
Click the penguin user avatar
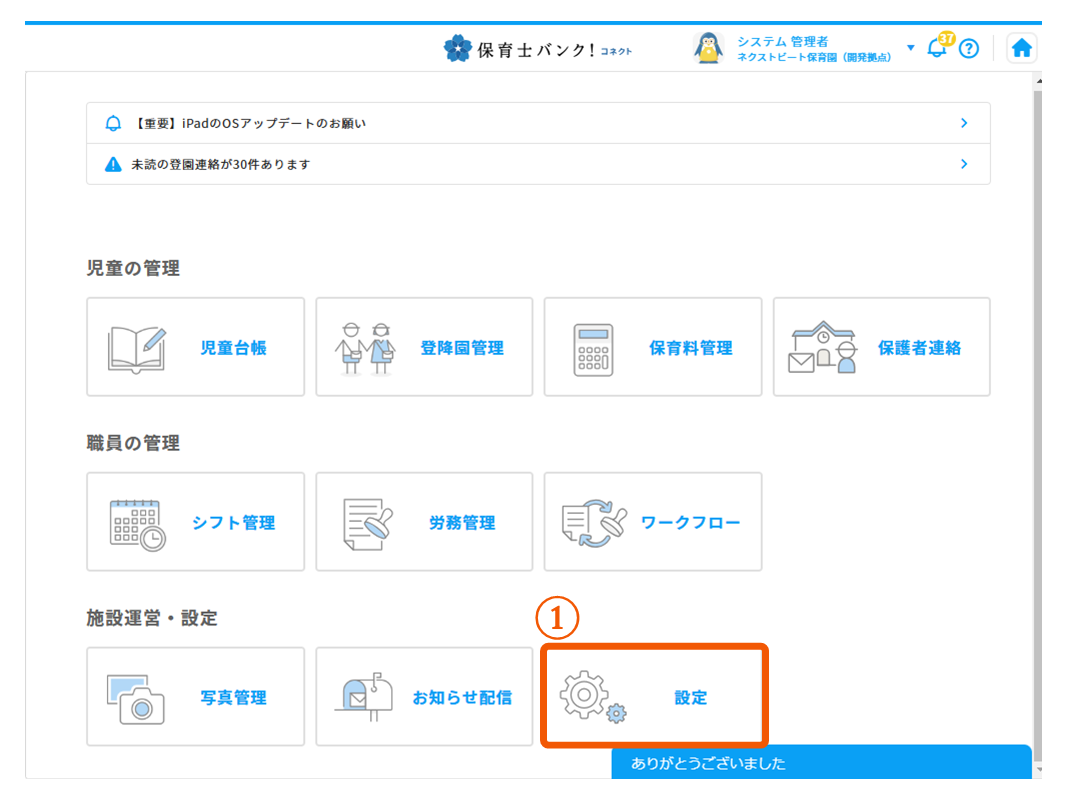point(709,48)
